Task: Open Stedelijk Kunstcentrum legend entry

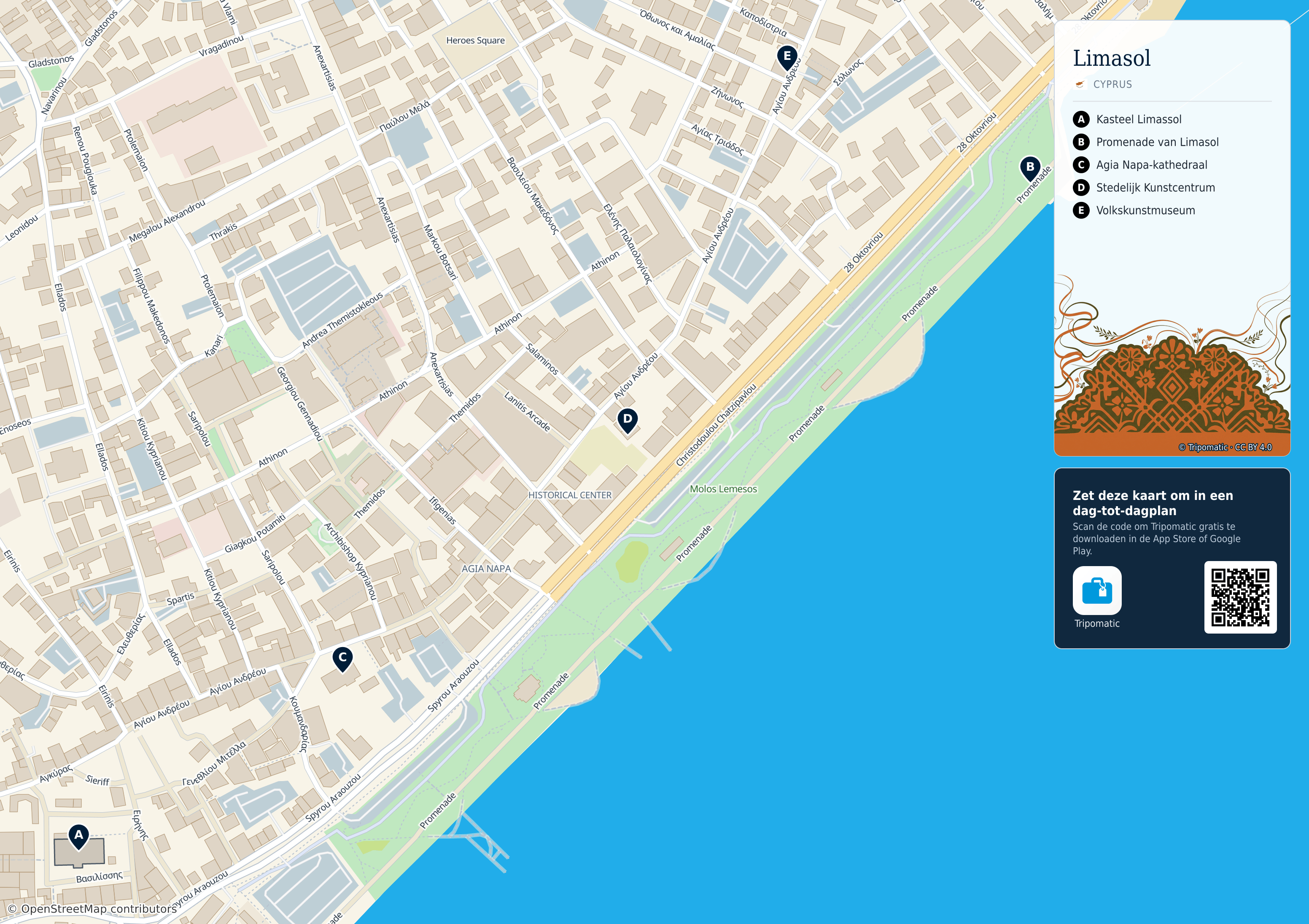Action: 1155,188
